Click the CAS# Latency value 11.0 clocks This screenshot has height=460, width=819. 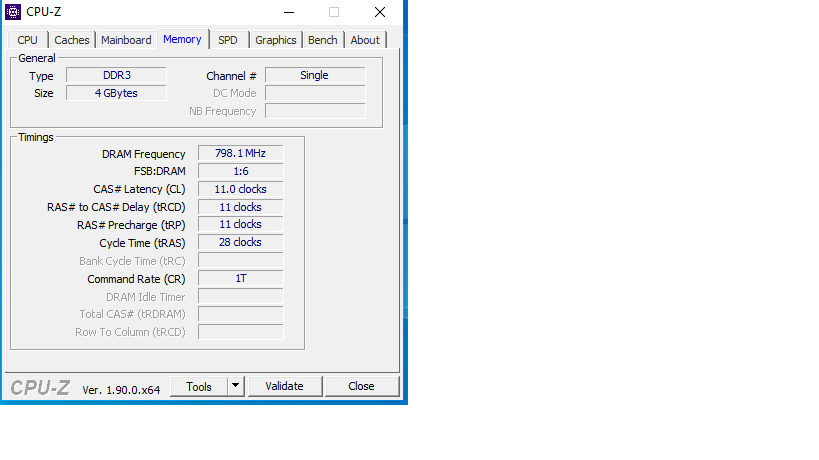(241, 189)
